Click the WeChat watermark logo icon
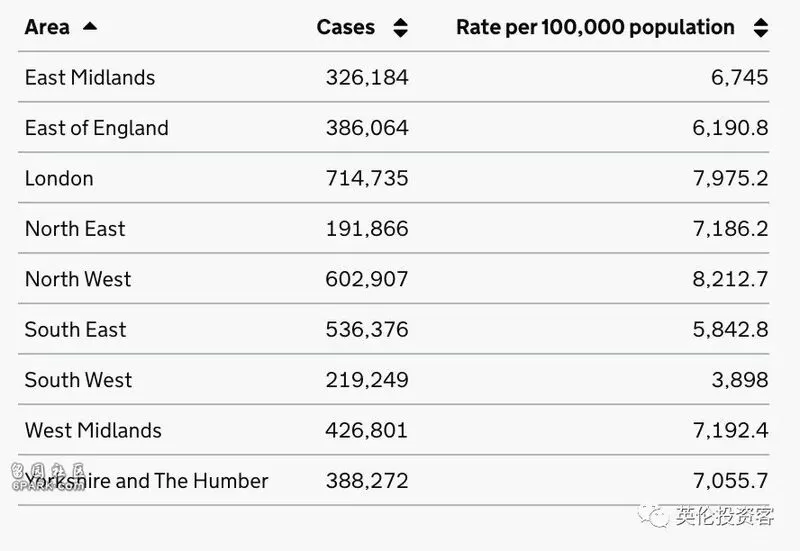The image size is (800, 551). click(x=653, y=515)
